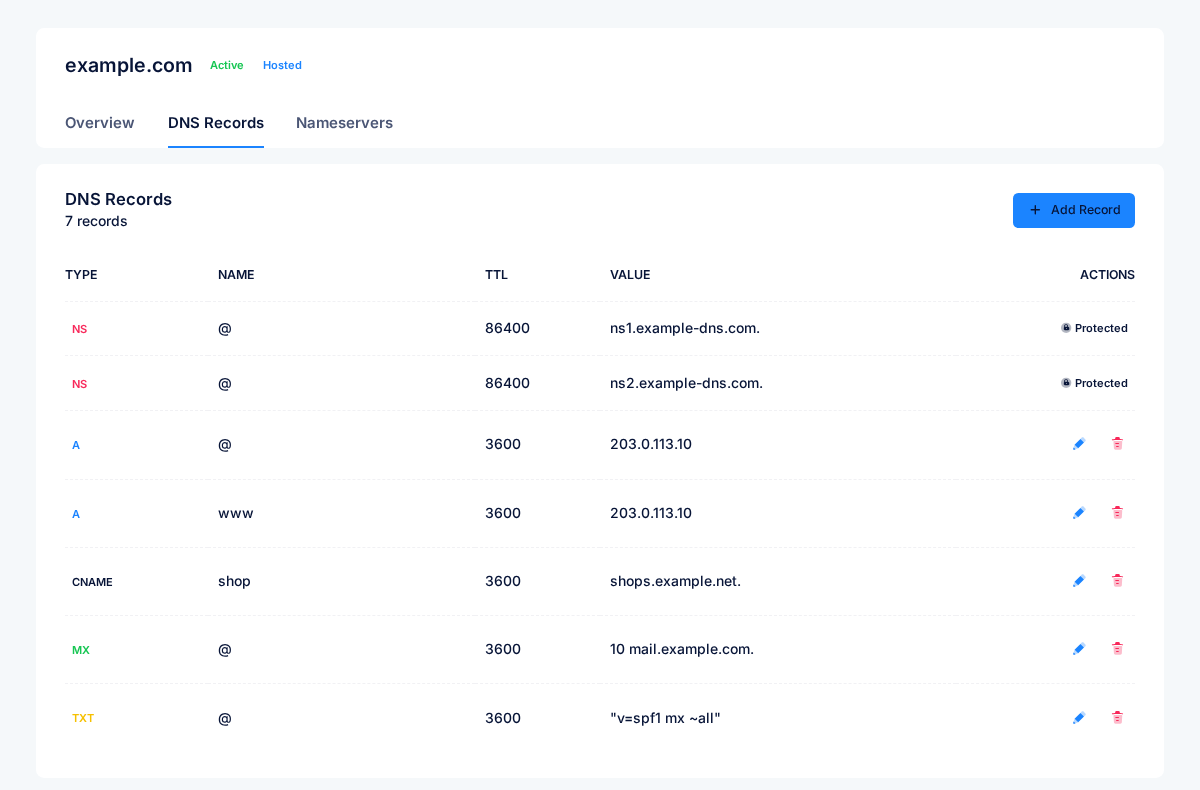Edit the www A record
The width and height of the screenshot is (1200, 790).
(x=1079, y=513)
